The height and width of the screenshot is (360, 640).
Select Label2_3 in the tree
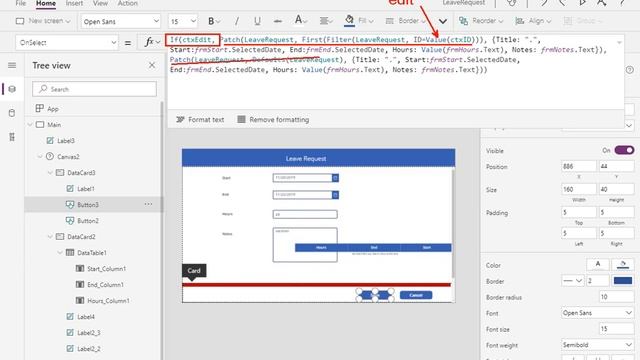tap(88, 333)
